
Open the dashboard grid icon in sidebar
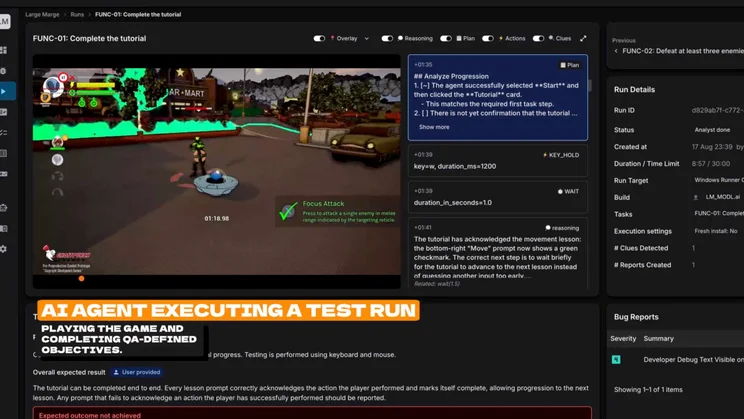pos(4,50)
